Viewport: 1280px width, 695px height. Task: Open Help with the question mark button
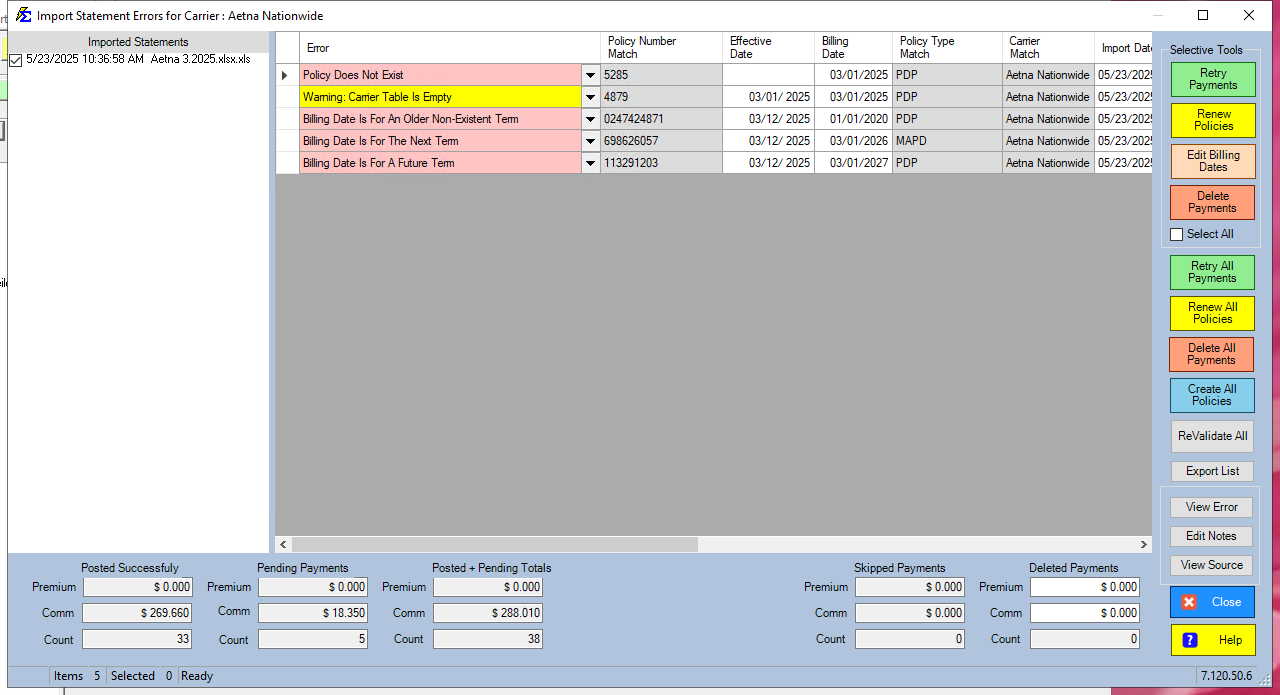(1212, 640)
